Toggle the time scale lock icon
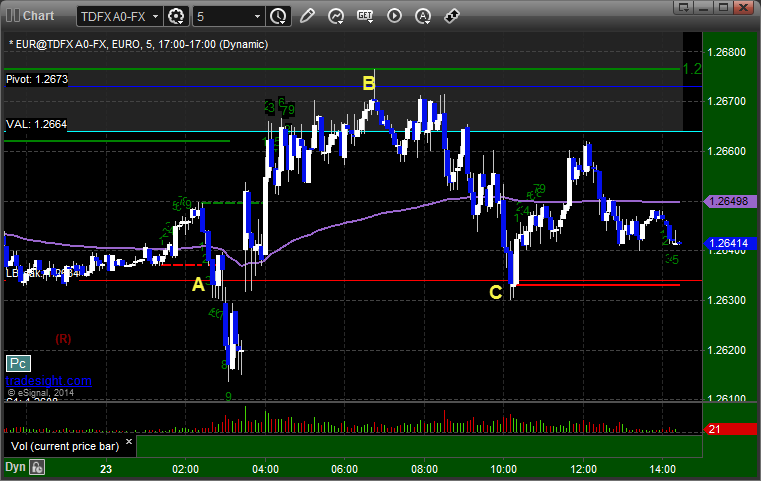 point(37,467)
